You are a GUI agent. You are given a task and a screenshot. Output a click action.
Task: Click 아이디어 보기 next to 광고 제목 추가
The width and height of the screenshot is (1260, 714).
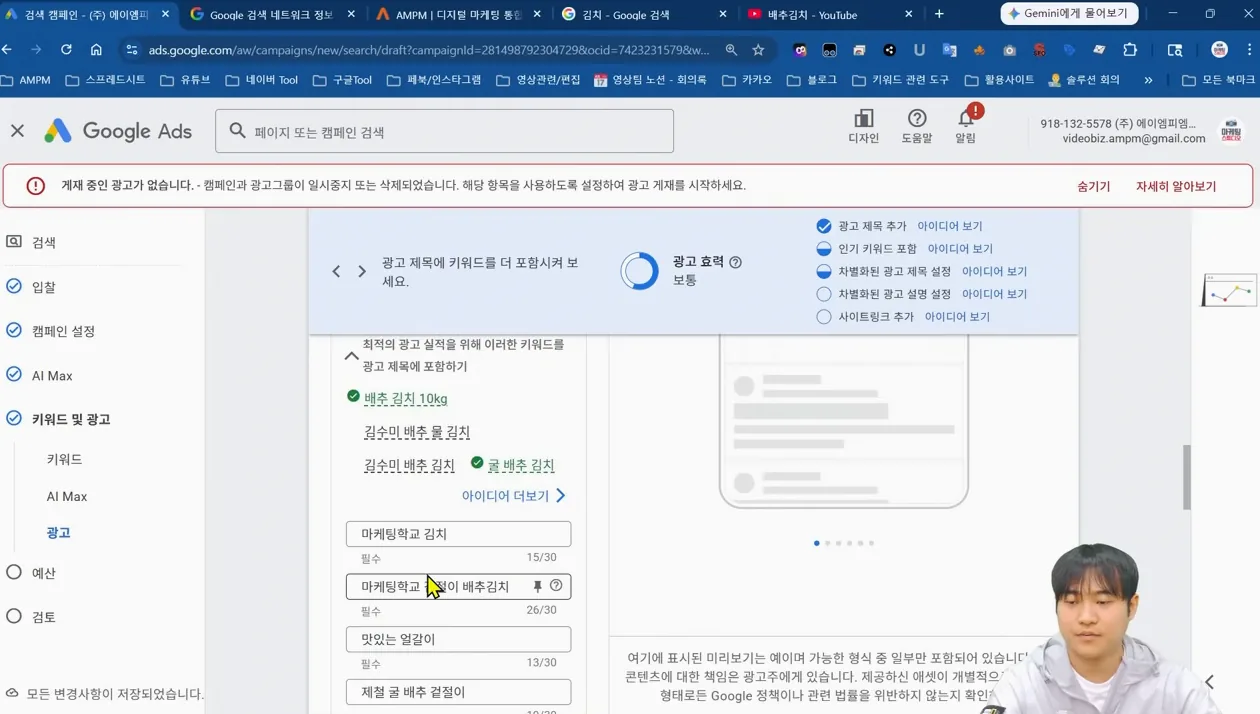pos(949,226)
